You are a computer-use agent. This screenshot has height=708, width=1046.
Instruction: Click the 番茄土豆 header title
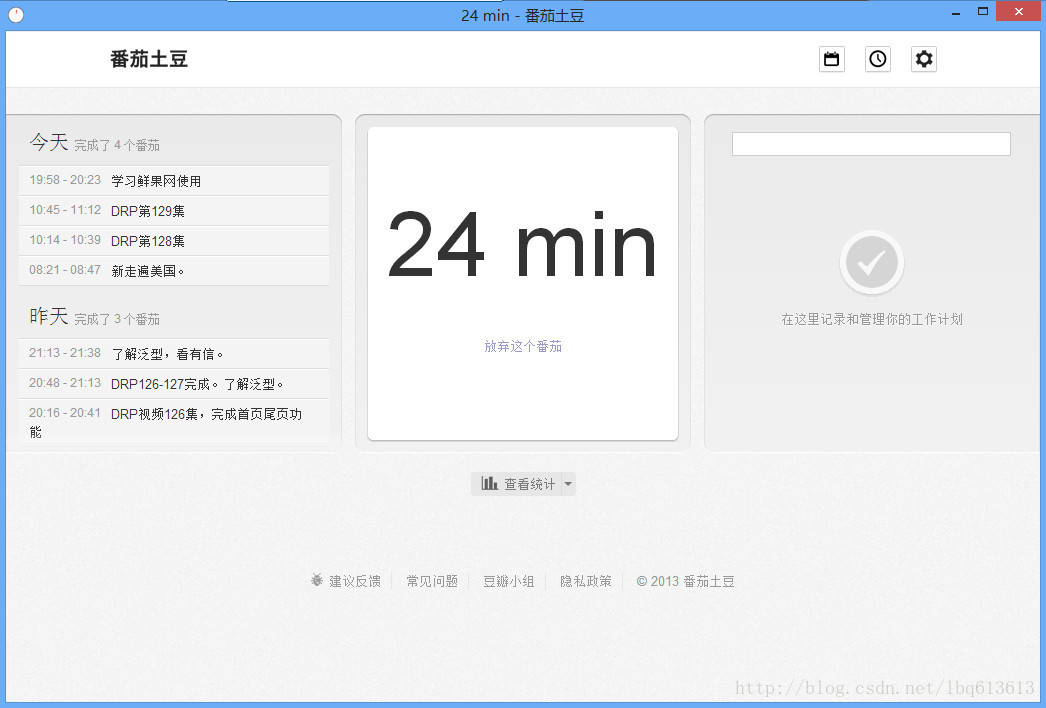tap(149, 59)
